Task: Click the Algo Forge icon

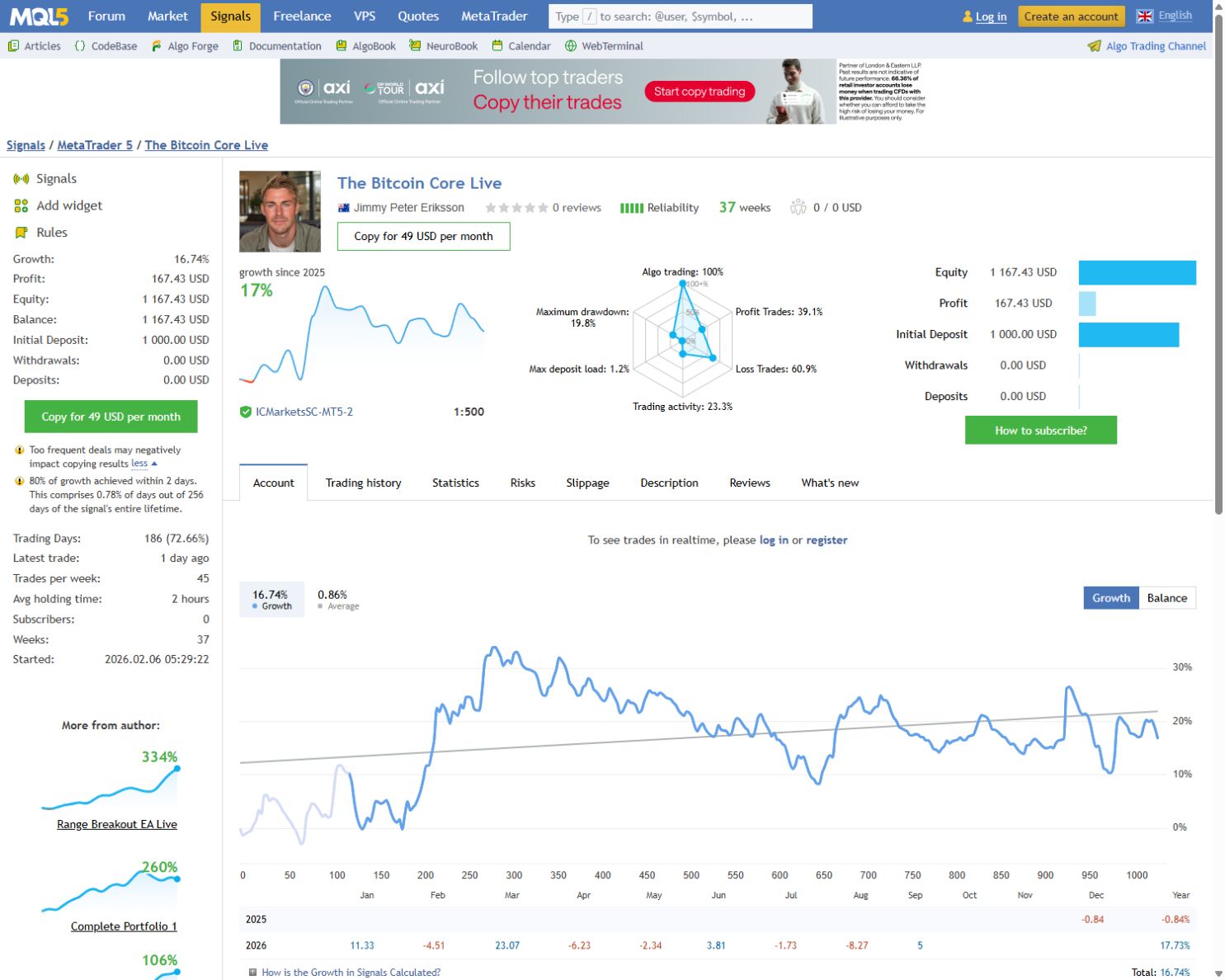Action: click(x=157, y=46)
